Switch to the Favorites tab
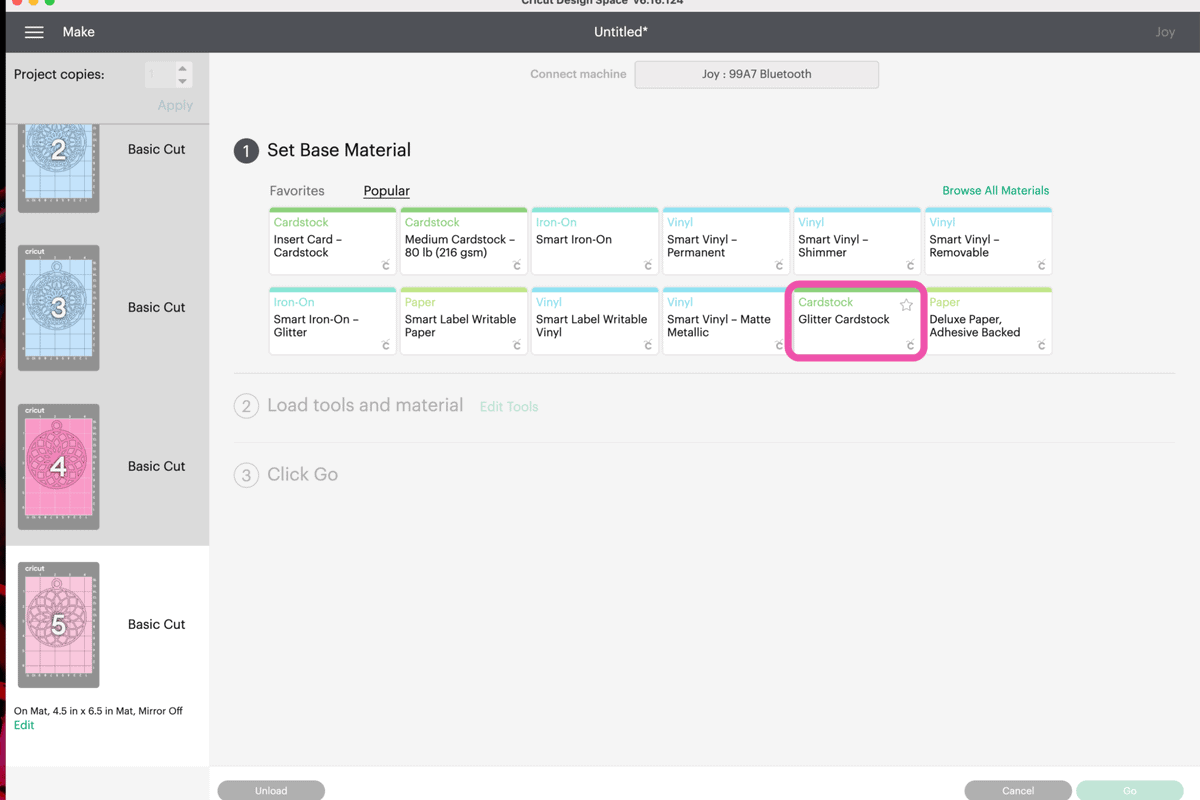The height and width of the screenshot is (800, 1200). pyautogui.click(x=297, y=190)
